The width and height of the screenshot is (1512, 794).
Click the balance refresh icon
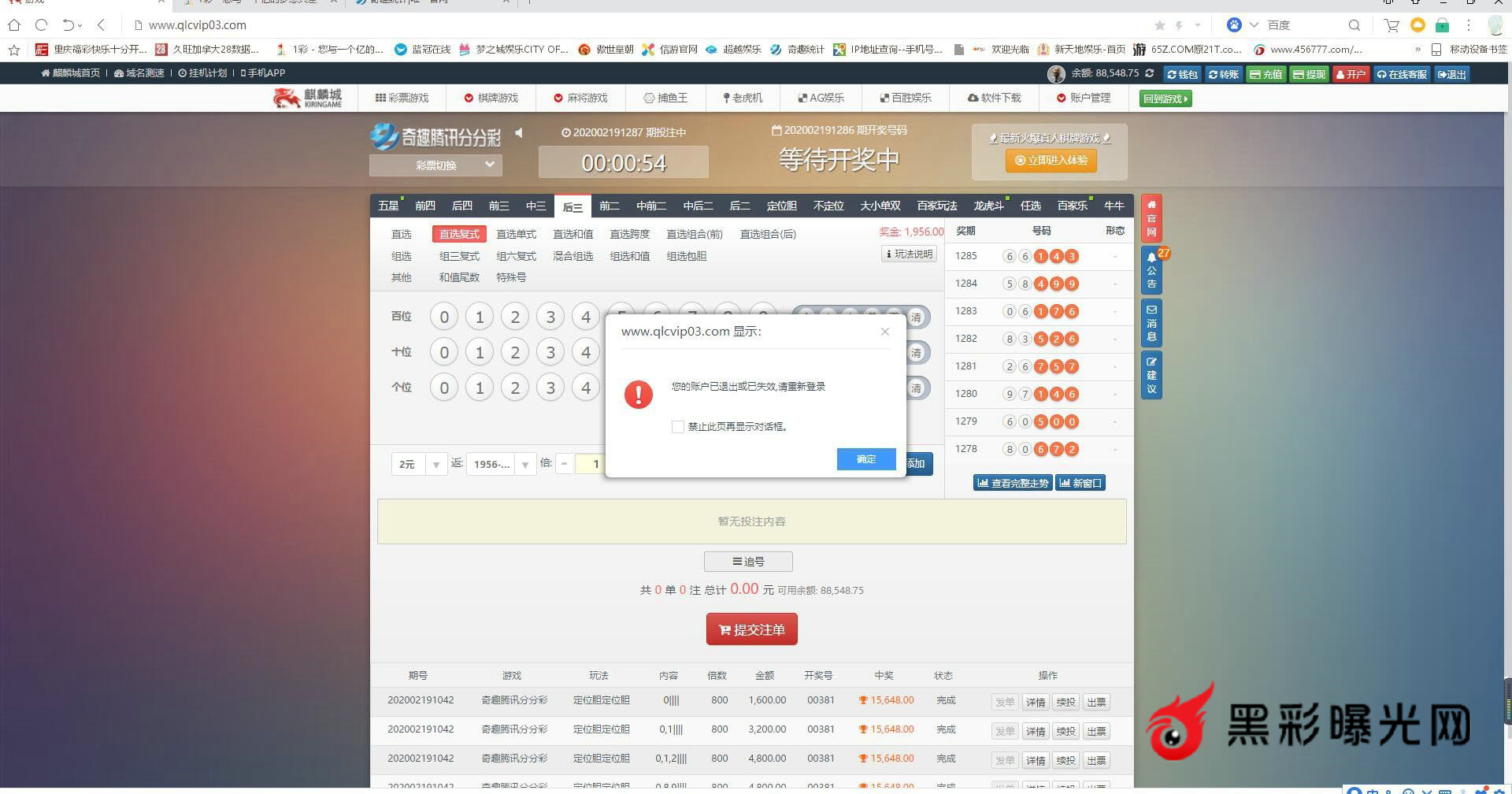click(1149, 73)
